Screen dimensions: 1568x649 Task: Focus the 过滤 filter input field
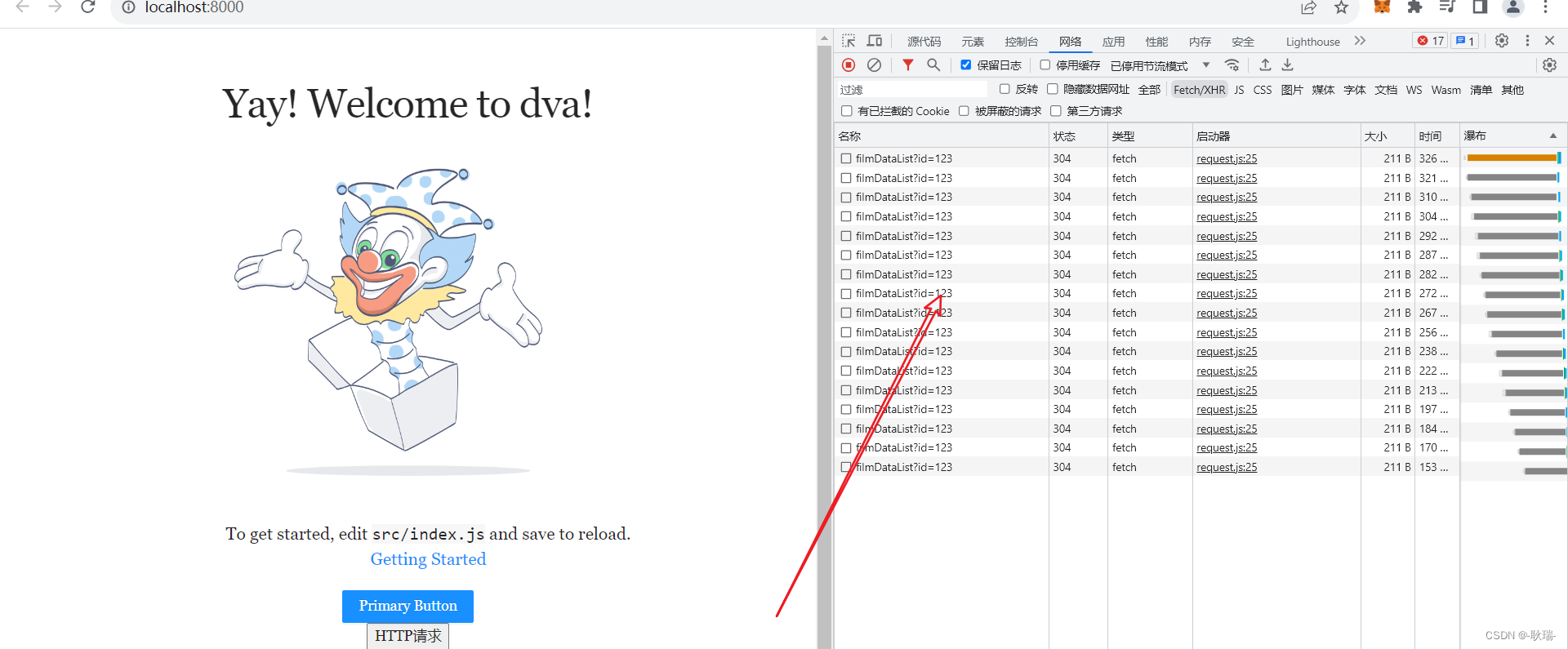point(913,89)
